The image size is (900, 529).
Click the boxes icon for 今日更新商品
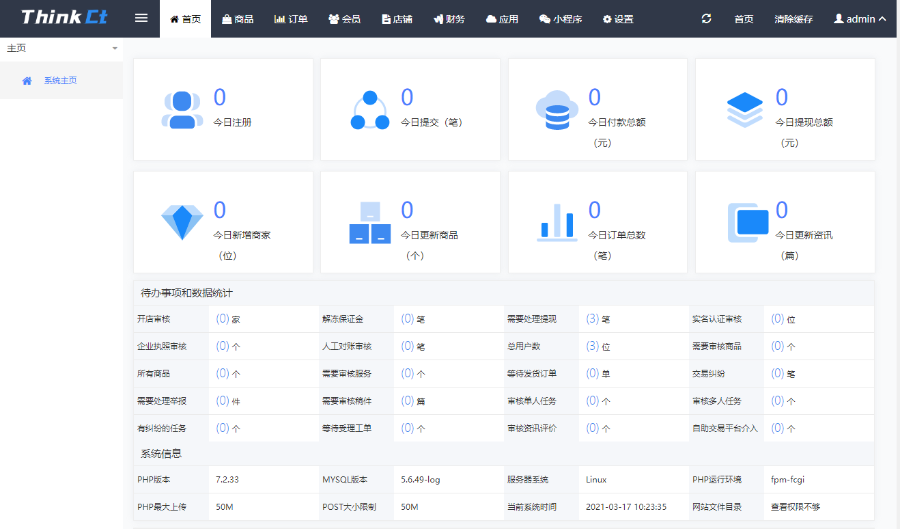click(x=369, y=222)
